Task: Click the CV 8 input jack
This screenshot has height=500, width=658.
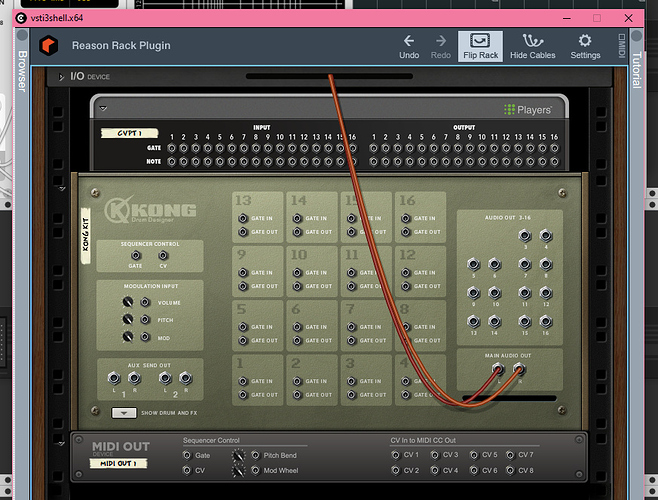Action: [x=510, y=470]
